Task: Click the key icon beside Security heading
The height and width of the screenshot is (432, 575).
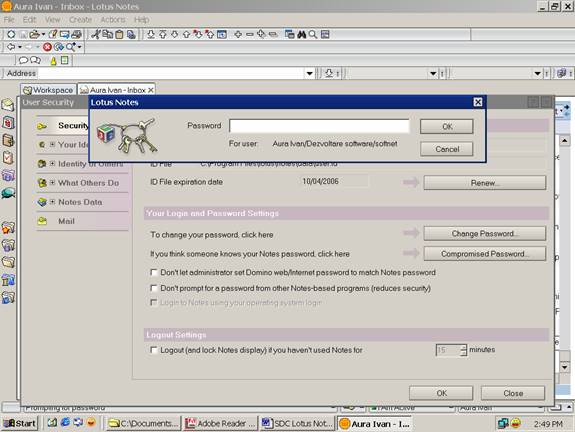Action: [x=42, y=127]
